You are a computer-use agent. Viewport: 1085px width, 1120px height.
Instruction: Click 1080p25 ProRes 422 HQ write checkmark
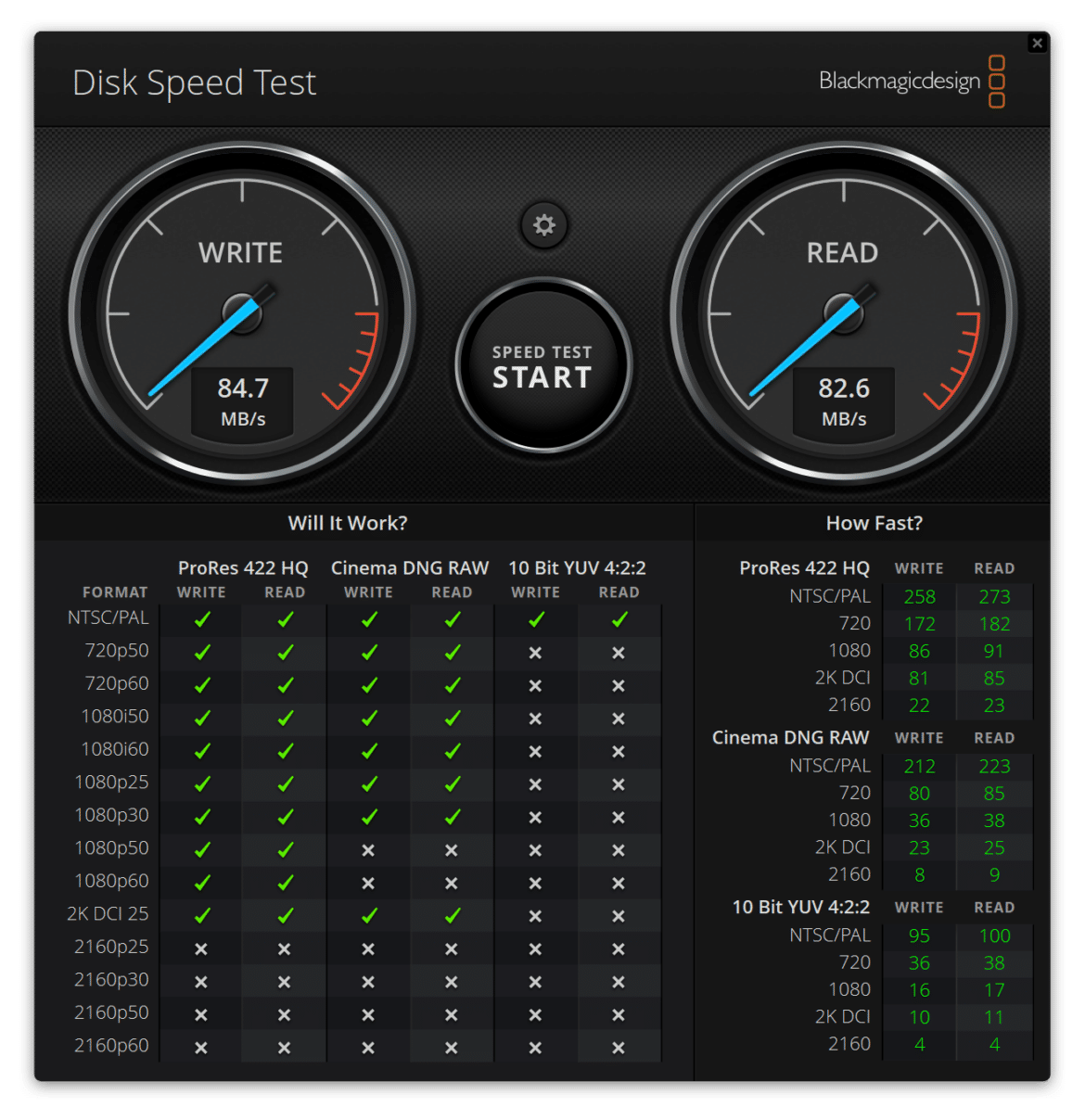click(x=202, y=783)
